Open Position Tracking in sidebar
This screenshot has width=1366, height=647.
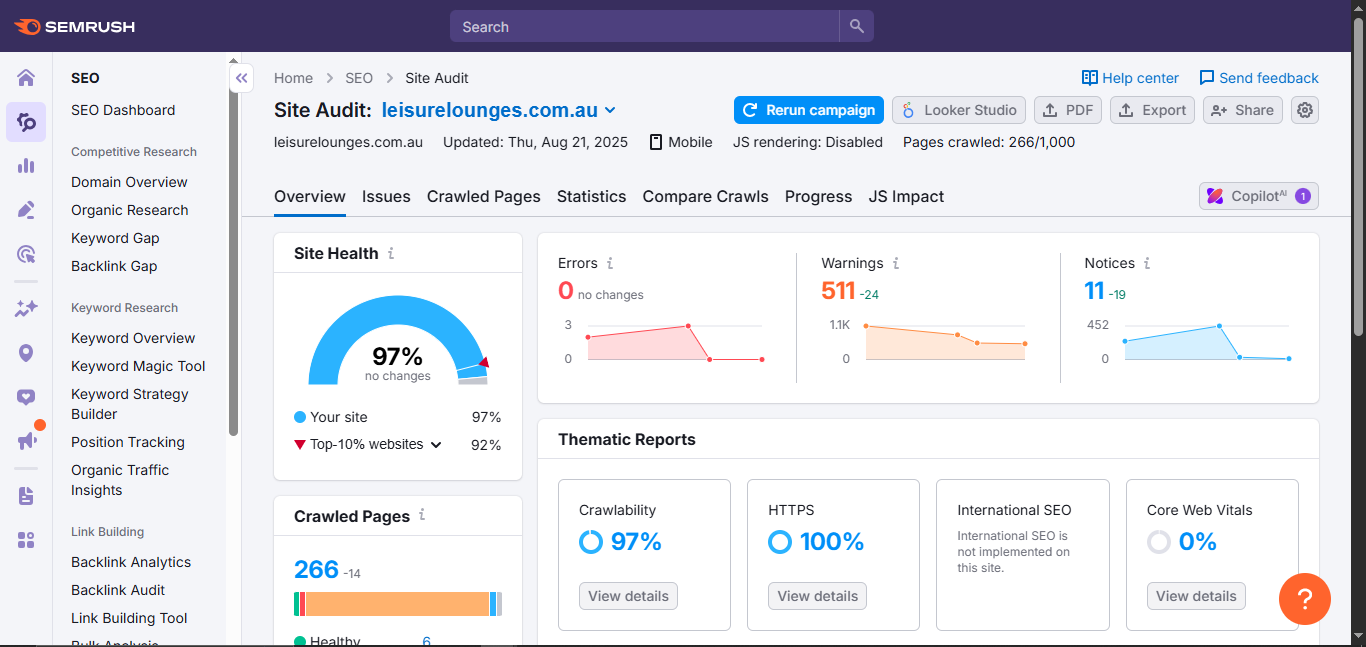pyautogui.click(x=128, y=442)
